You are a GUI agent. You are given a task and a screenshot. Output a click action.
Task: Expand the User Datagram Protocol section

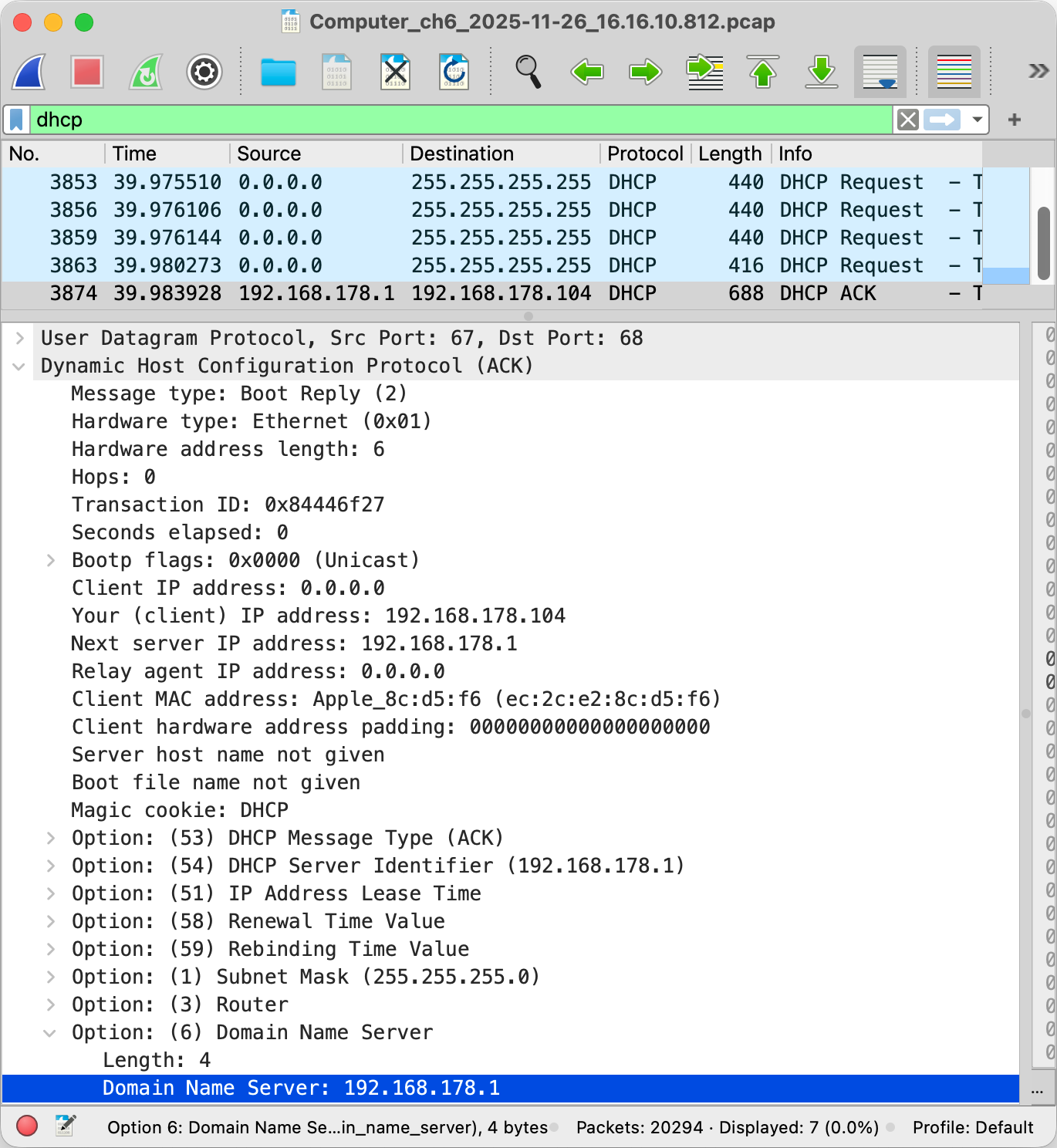20,338
